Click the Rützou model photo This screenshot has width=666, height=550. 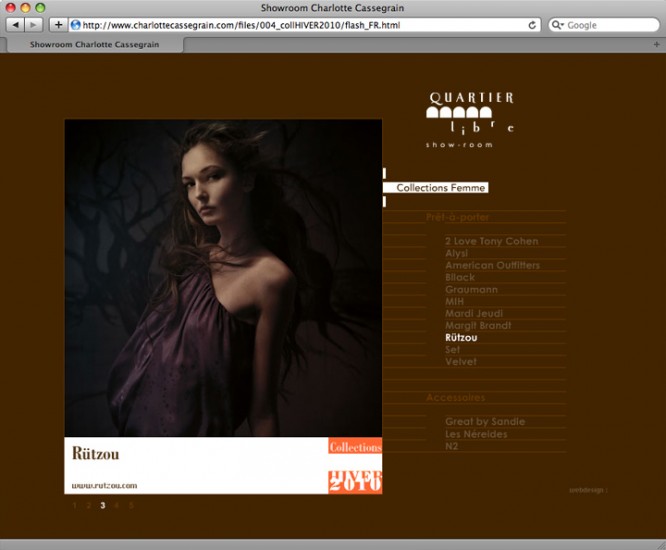point(223,278)
